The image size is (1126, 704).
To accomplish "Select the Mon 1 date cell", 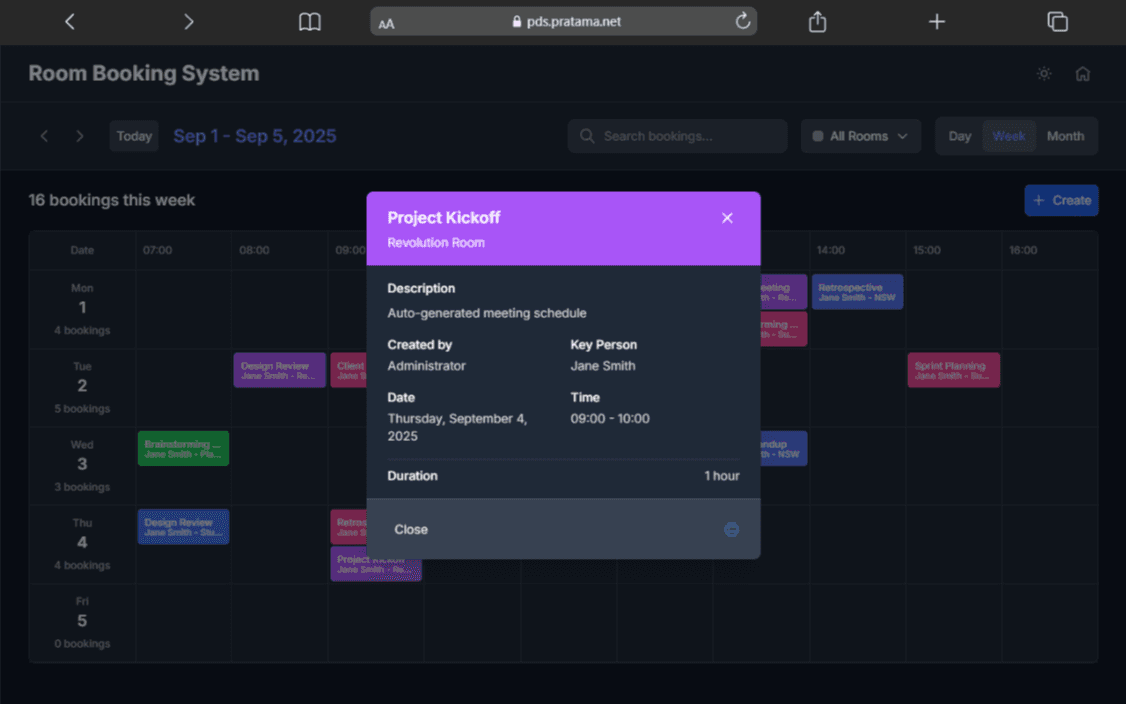I will point(82,310).
